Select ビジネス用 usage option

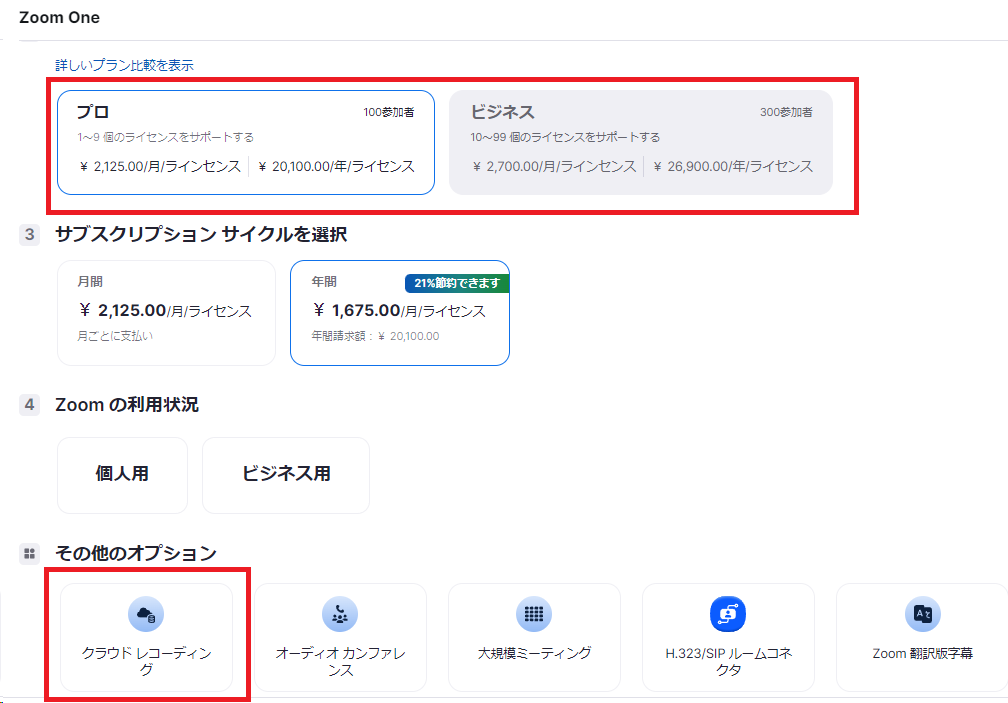286,475
